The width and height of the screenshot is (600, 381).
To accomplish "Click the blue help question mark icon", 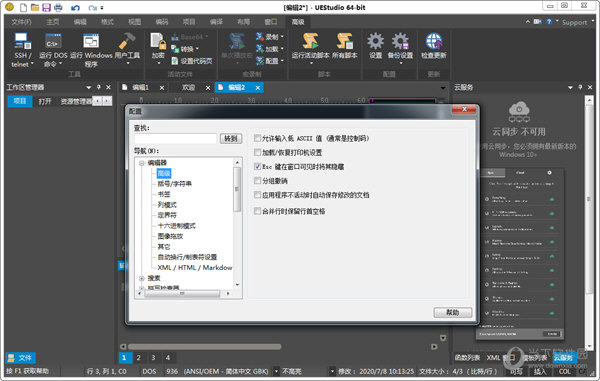I will [549, 22].
